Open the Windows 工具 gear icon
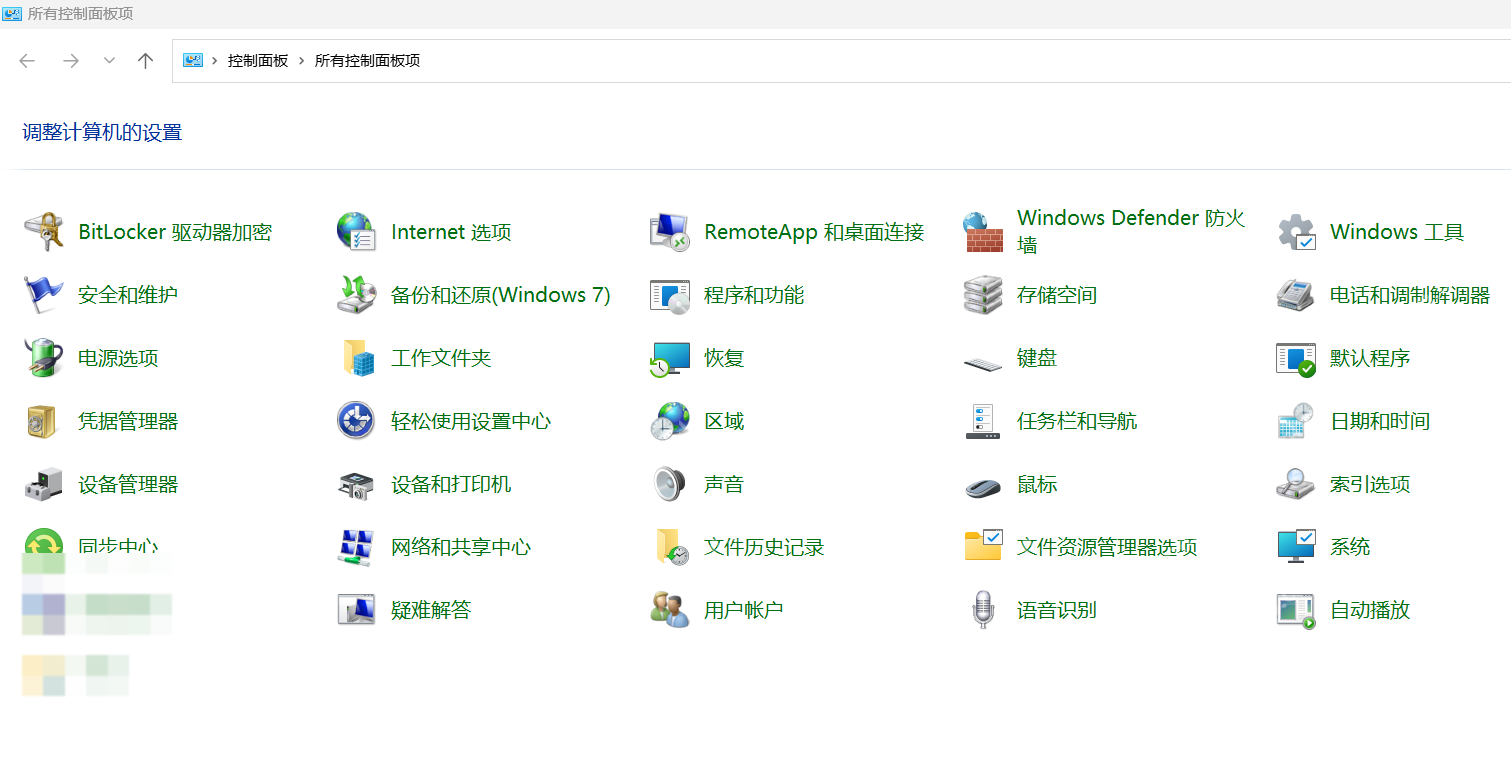Viewport: 1511px width, 757px height. (x=1296, y=232)
